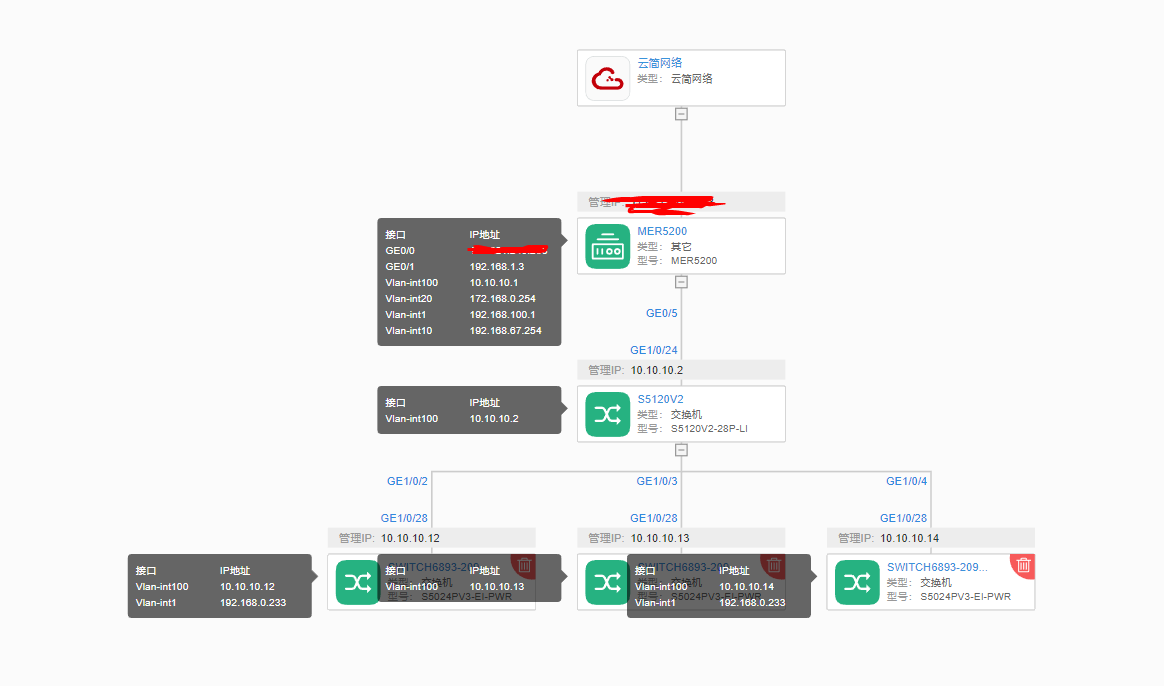Click GE1/0/28 label above the 10.10.10.13 switch
This screenshot has height=686, width=1164.
[x=654, y=518]
